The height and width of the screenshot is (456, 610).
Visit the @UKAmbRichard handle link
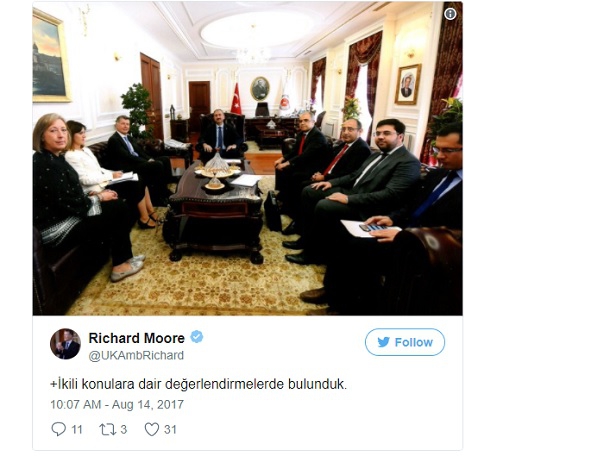136,356
